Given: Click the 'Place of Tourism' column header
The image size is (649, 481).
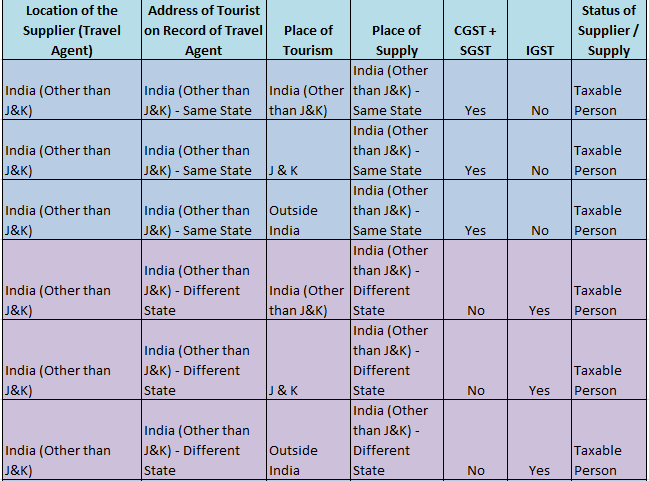Looking at the screenshot, I should click(x=307, y=40).
